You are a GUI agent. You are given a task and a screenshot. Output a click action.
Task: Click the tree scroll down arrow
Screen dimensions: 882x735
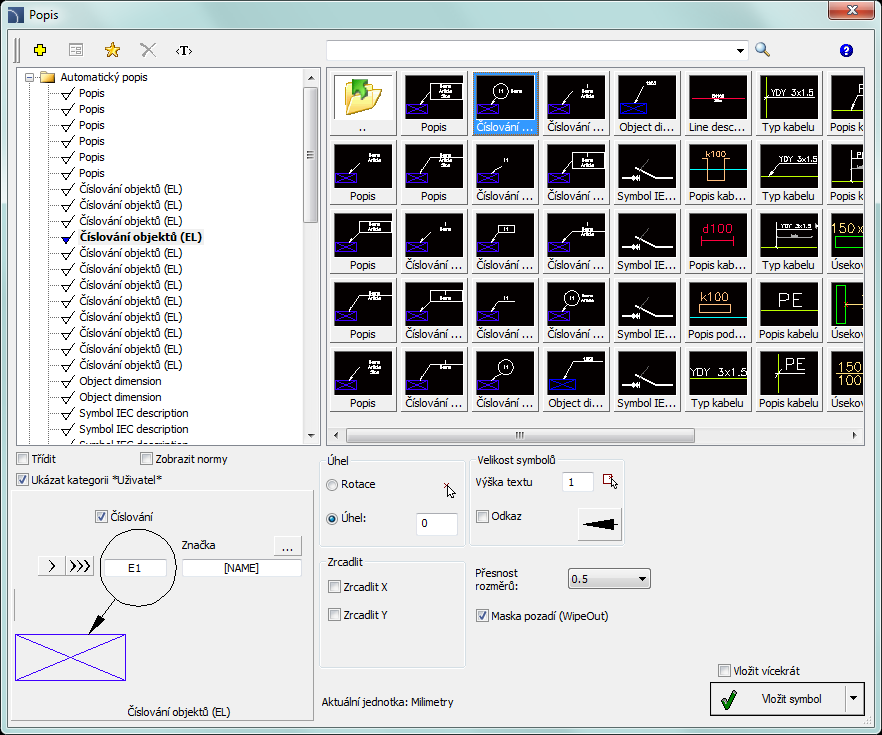[311, 436]
